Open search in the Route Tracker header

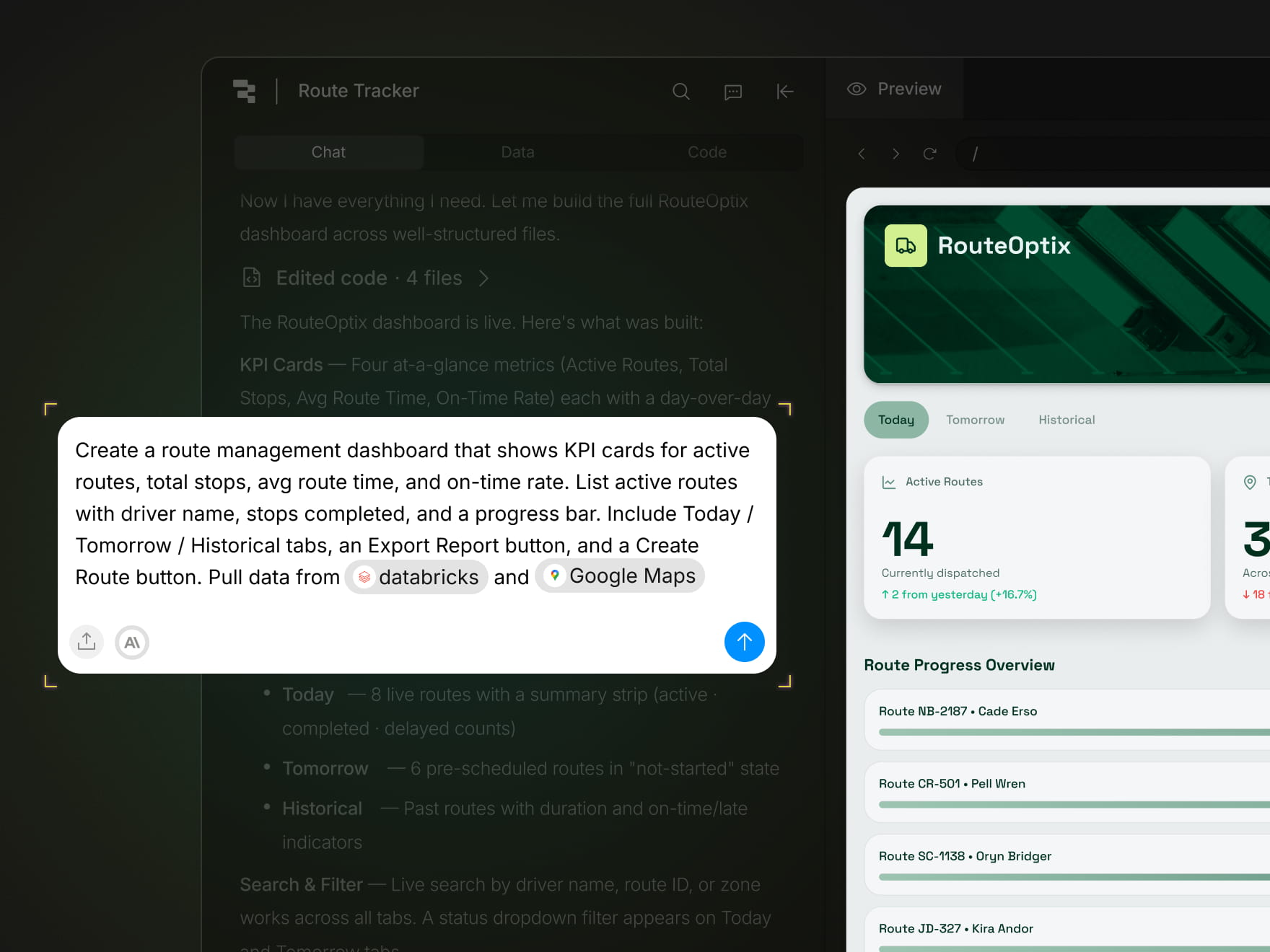point(681,92)
